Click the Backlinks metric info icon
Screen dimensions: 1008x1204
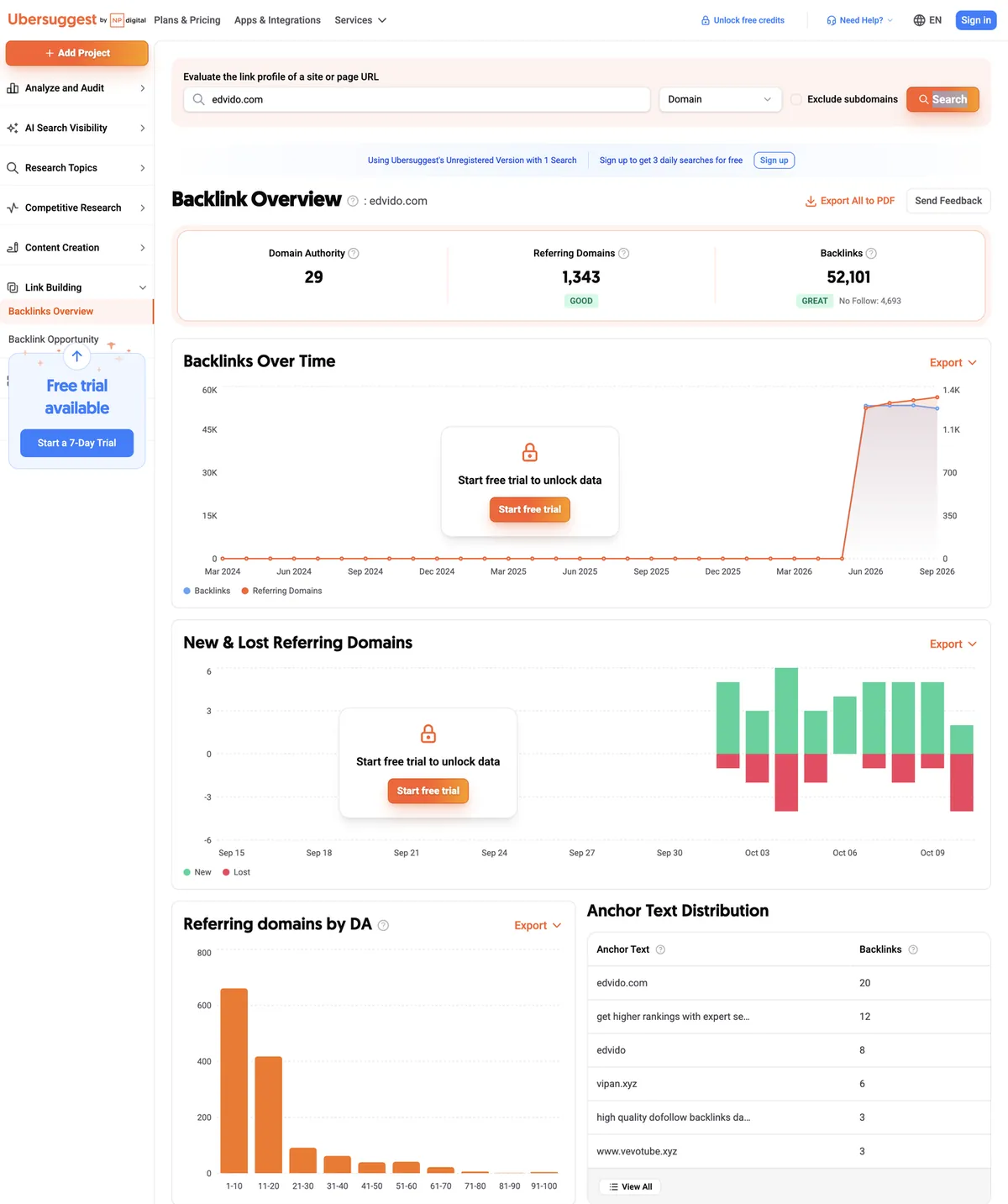871,253
